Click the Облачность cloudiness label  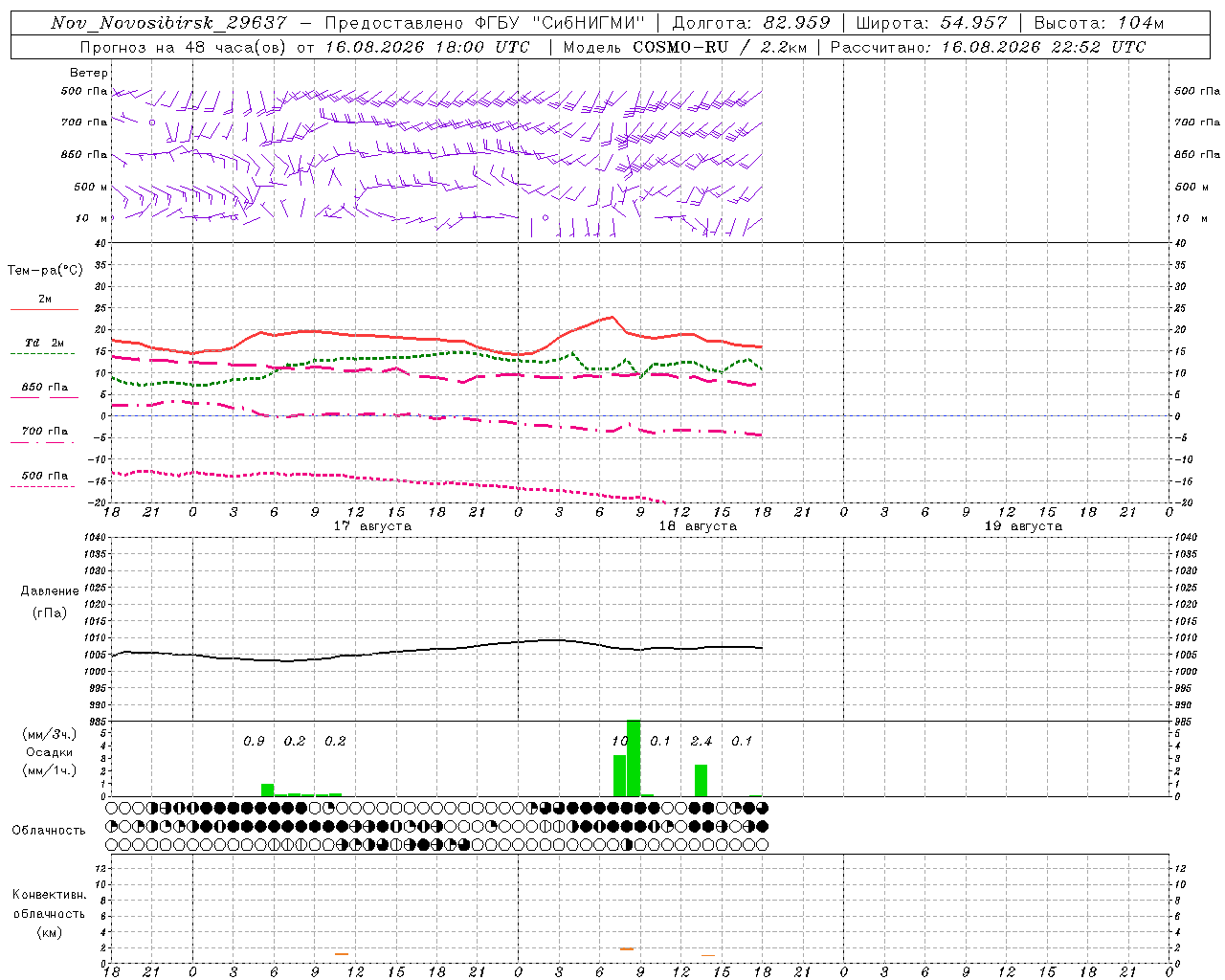click(x=49, y=831)
